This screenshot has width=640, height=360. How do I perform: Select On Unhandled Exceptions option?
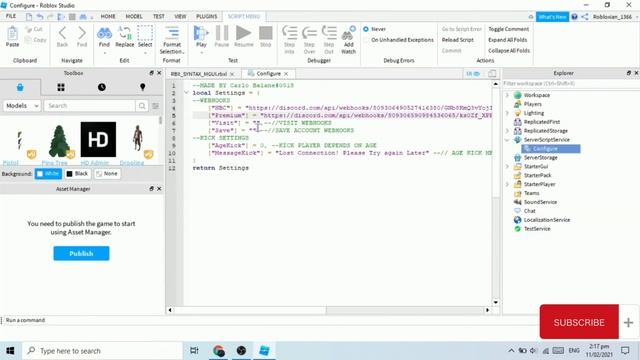398,40
